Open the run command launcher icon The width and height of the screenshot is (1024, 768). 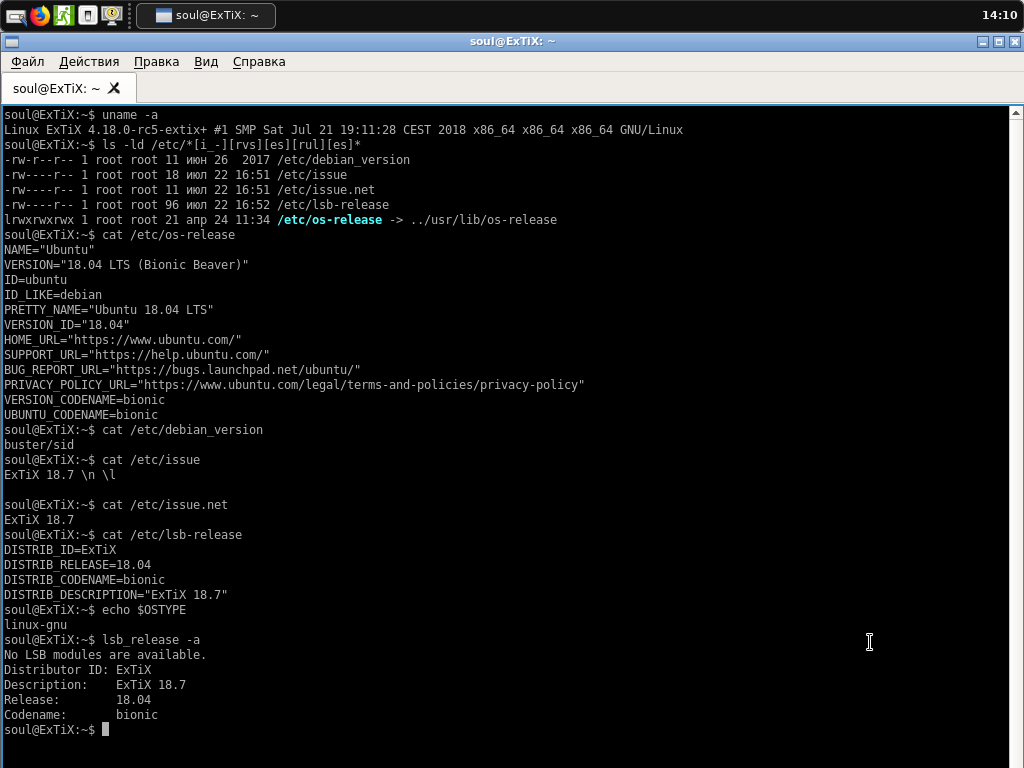pyautogui.click(x=16, y=16)
